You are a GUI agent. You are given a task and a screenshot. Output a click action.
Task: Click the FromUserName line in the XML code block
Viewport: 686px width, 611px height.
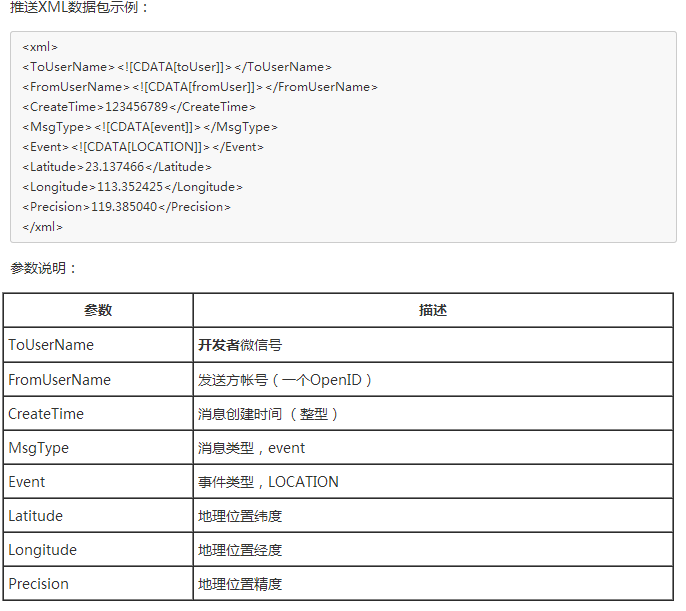tap(200, 87)
